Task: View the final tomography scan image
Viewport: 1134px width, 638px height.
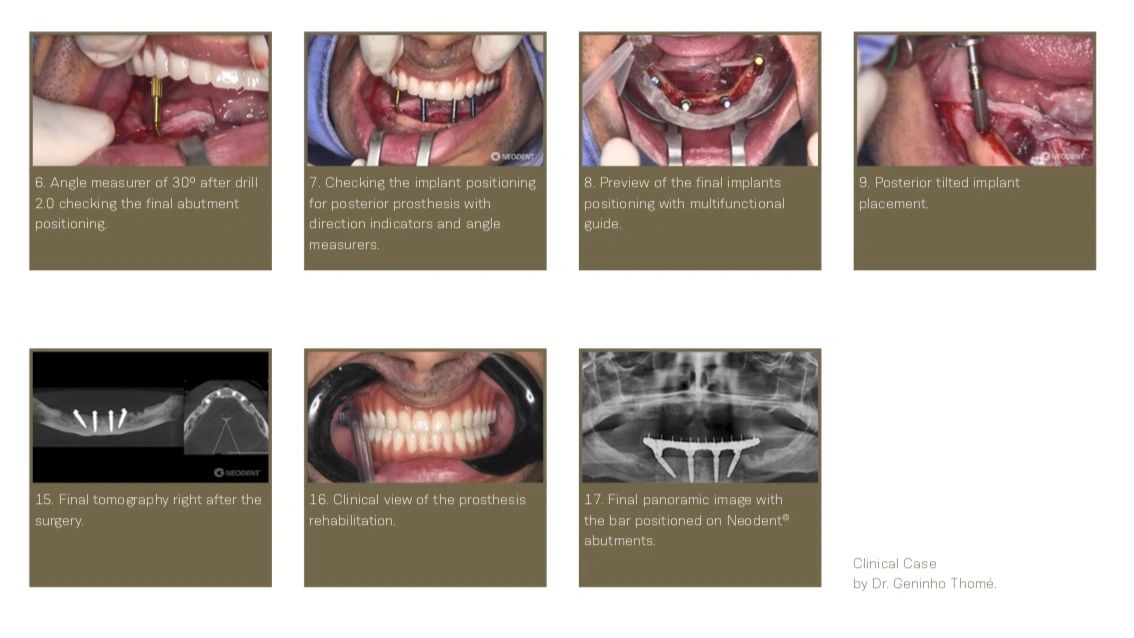Action: click(x=150, y=417)
